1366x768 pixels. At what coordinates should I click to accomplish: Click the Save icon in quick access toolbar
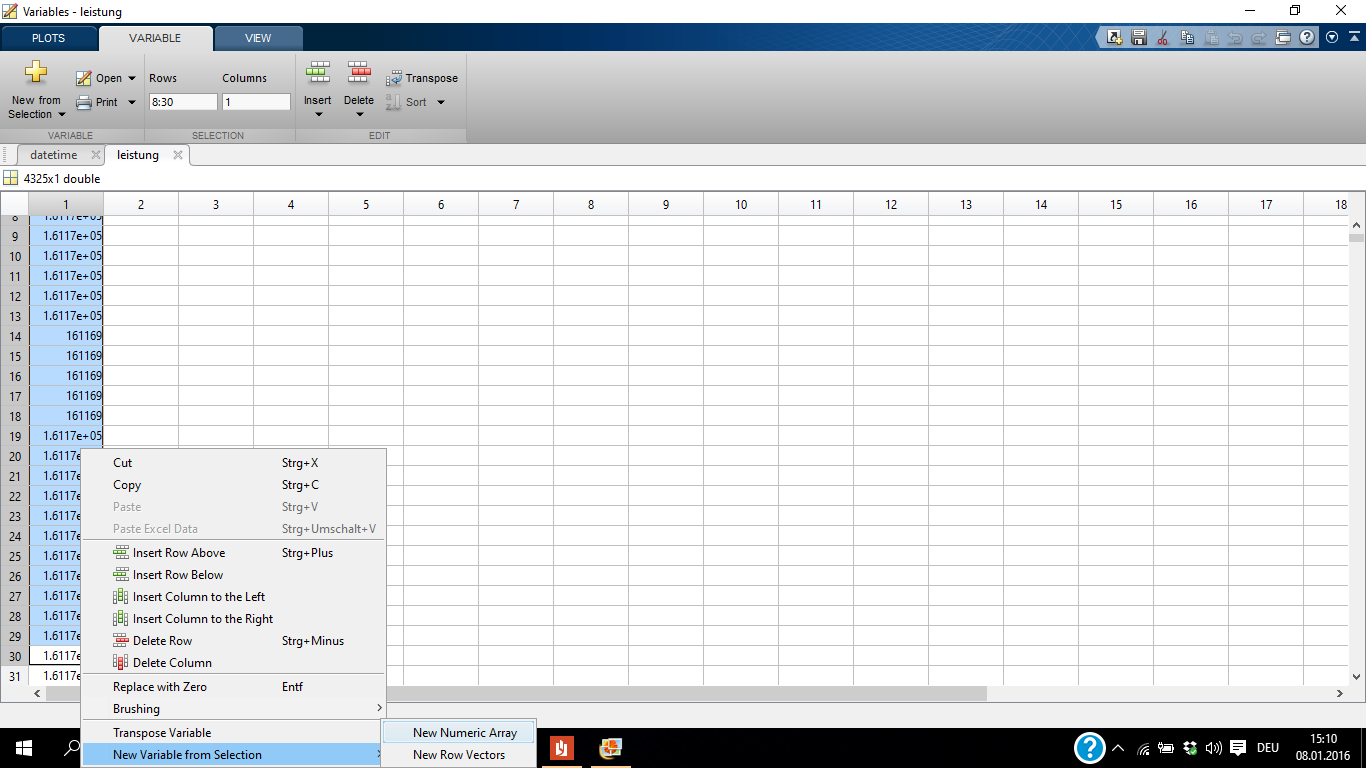[1138, 38]
